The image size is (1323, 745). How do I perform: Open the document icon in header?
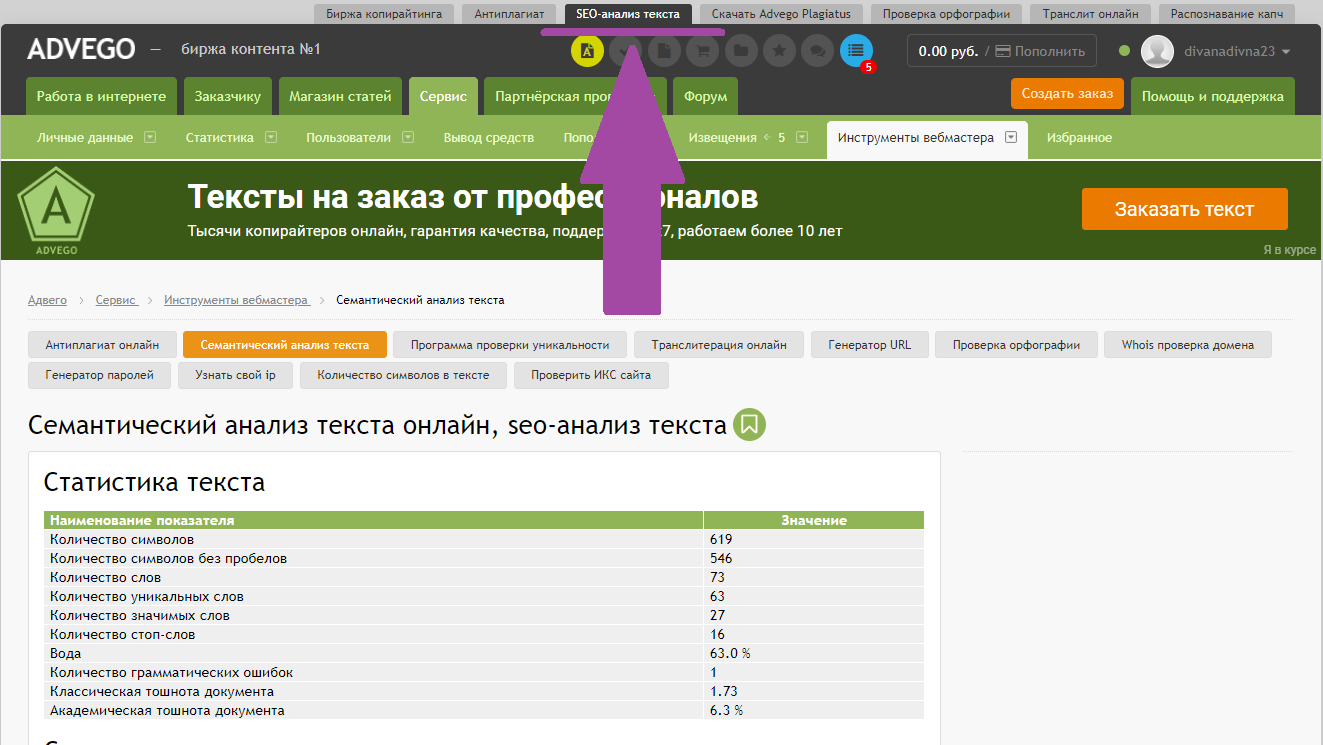tap(664, 50)
